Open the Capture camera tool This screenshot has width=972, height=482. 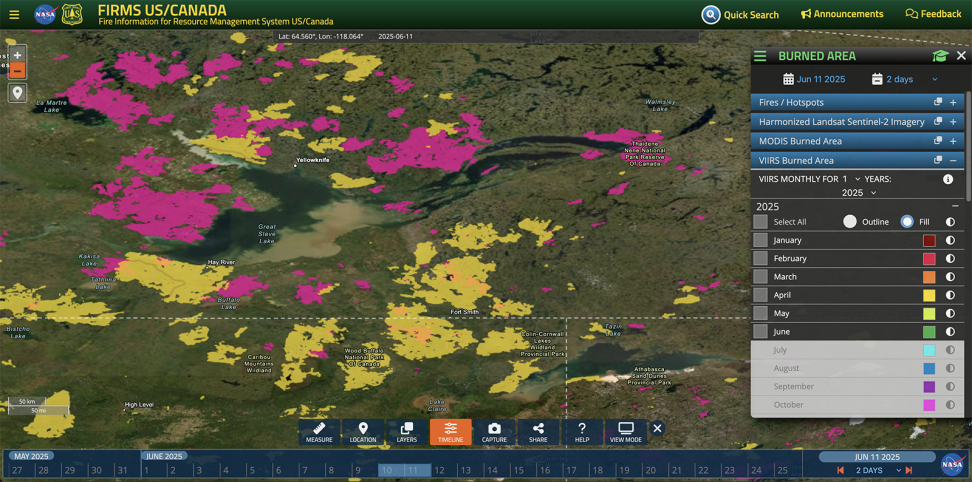click(495, 432)
